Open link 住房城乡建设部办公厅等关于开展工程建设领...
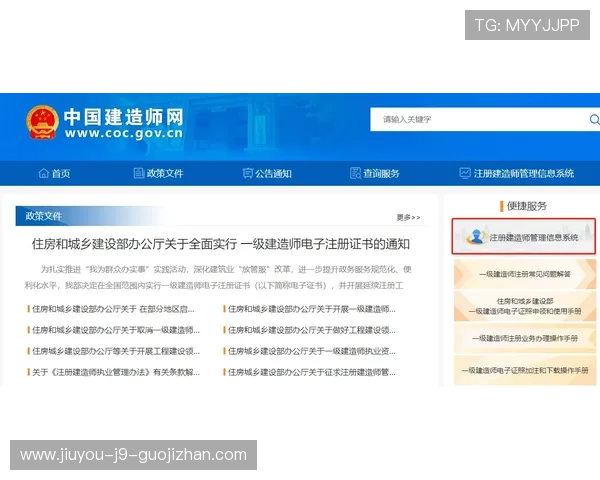 (x=114, y=351)
